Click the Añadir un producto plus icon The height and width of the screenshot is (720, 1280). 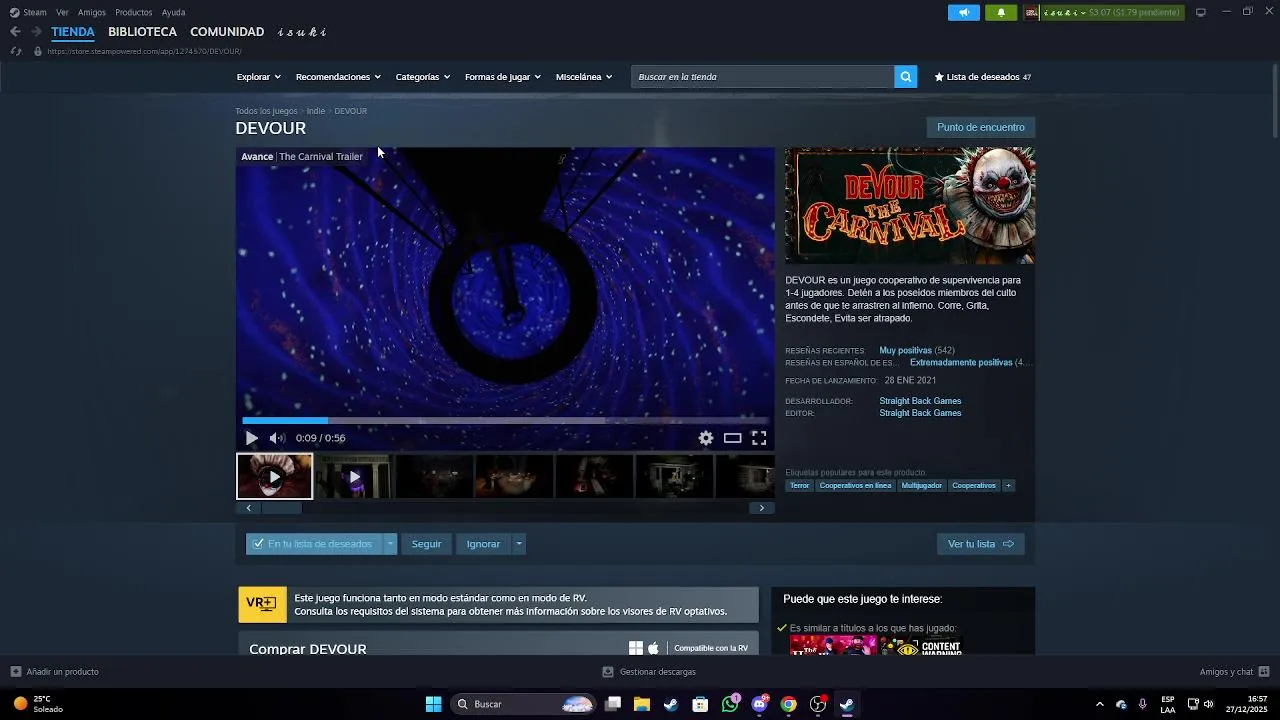[15, 672]
